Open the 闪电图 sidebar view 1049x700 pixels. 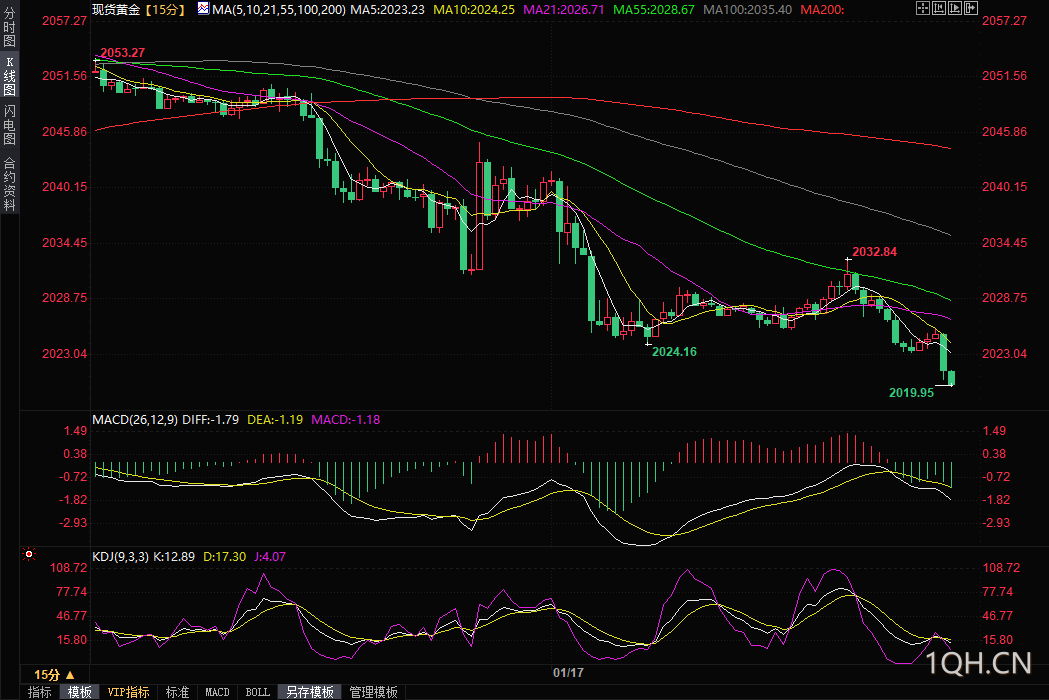(9, 124)
